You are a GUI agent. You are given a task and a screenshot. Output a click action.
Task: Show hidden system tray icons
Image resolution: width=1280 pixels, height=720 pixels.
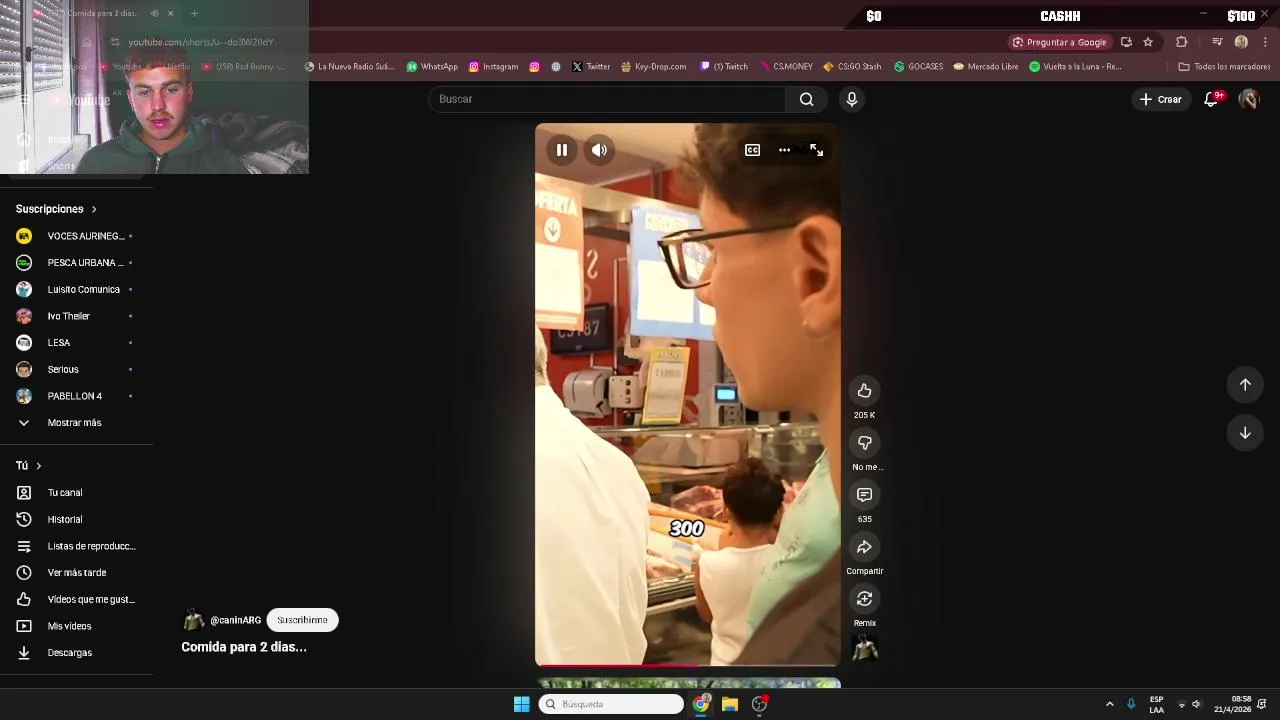point(1109,704)
